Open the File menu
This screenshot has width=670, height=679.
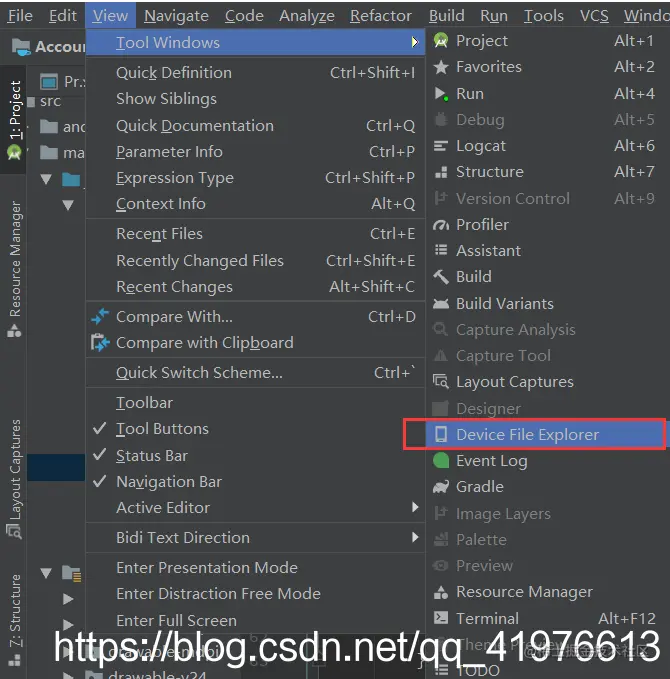pyautogui.click(x=20, y=16)
